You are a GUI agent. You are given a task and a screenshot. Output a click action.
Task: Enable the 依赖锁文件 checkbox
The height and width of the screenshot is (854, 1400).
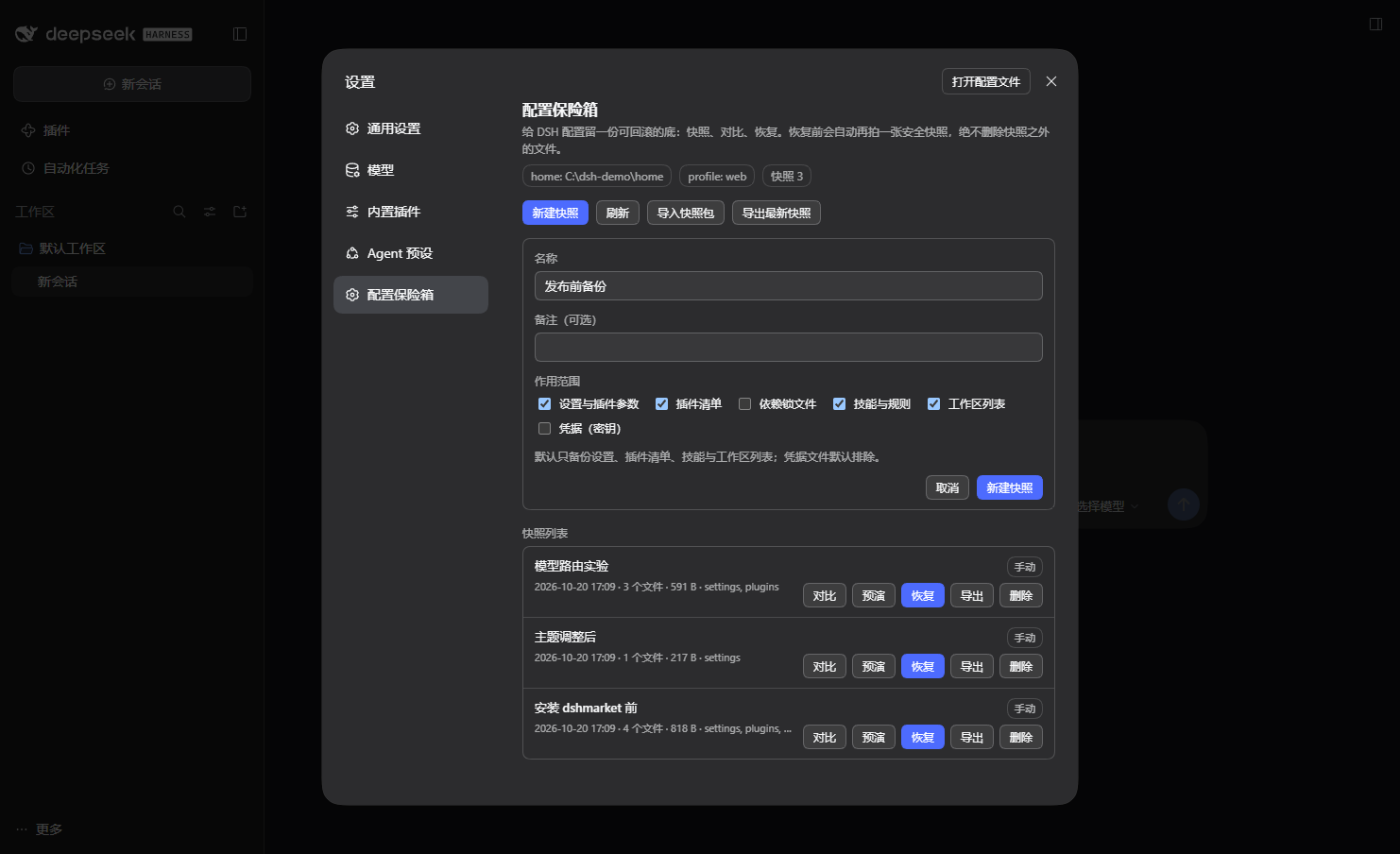tap(744, 404)
